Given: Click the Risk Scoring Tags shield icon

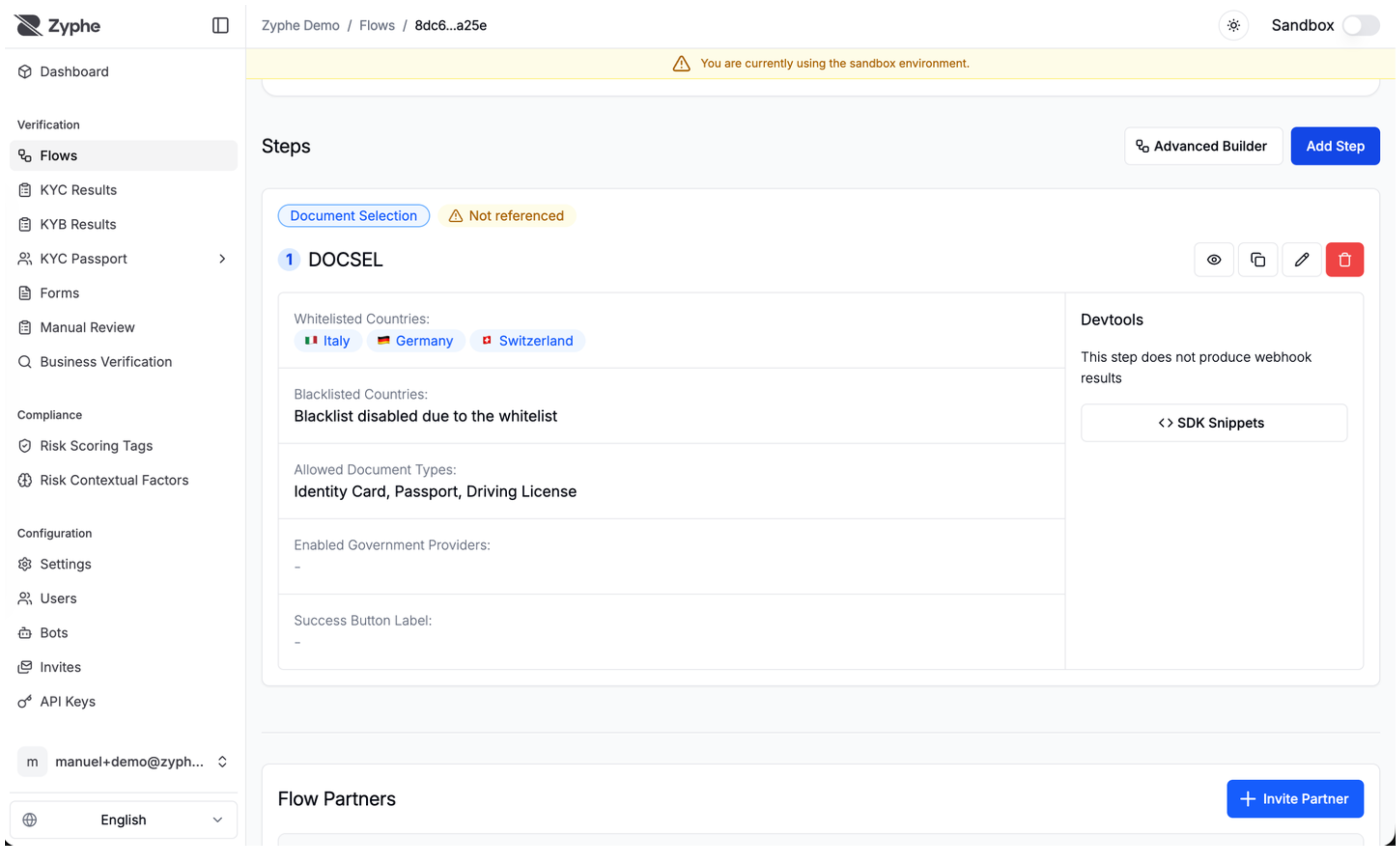Looking at the screenshot, I should tap(25, 446).
